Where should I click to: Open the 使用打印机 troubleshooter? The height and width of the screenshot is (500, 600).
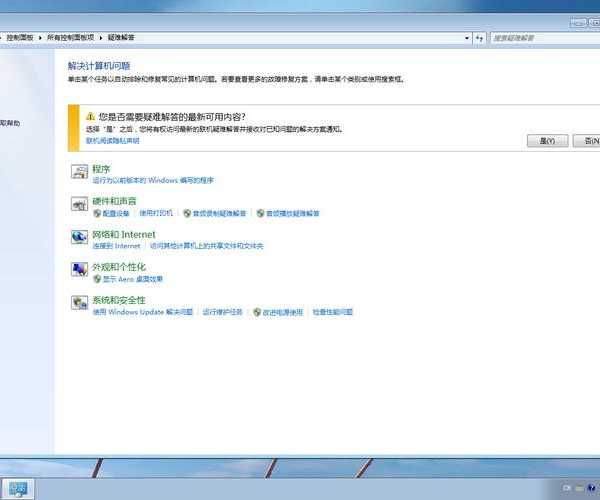coord(156,213)
